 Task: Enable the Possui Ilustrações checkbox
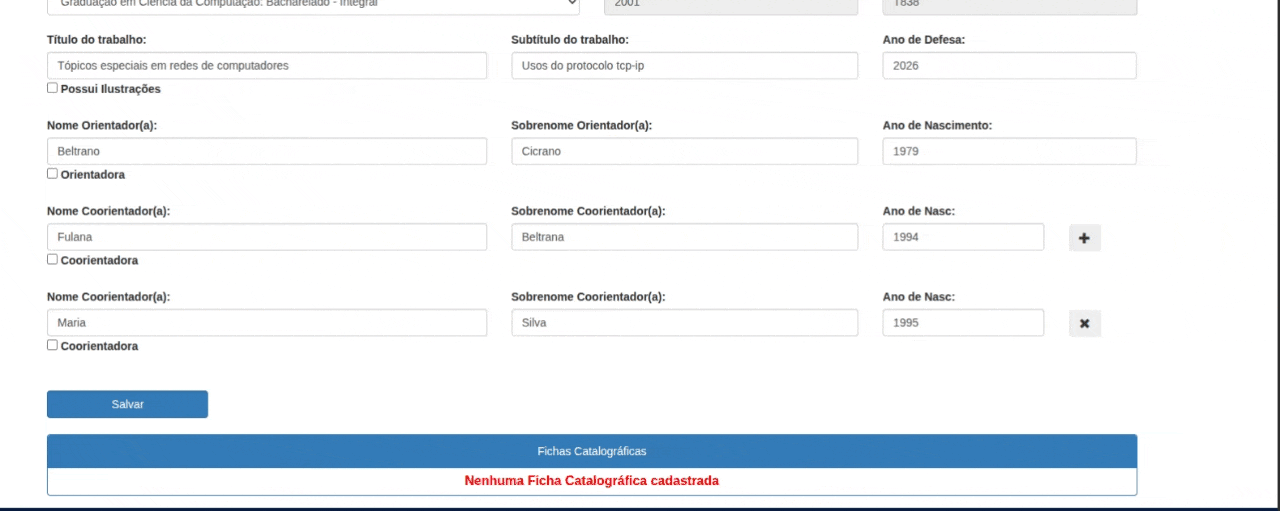53,88
